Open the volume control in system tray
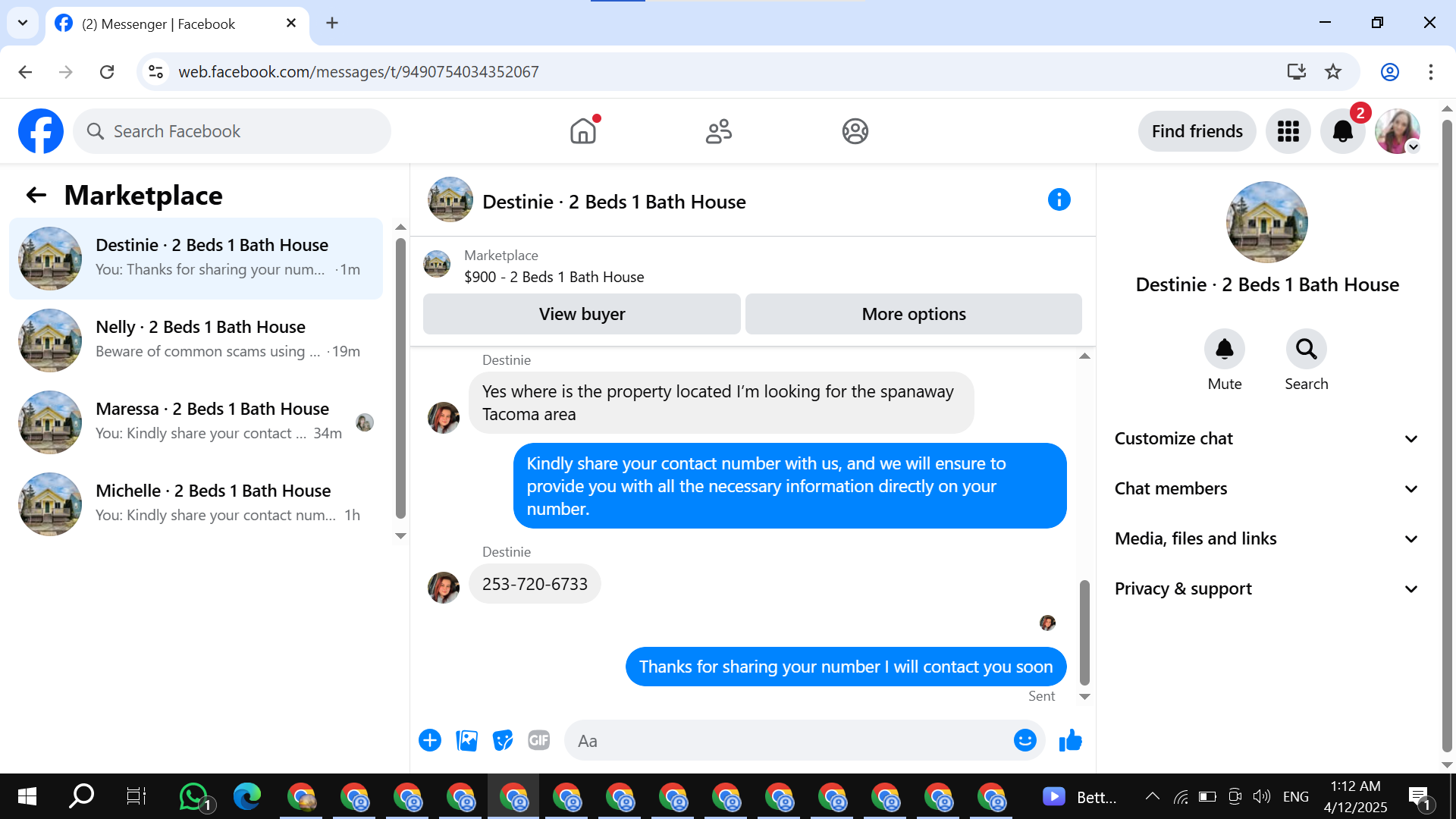1456x819 pixels. [x=1262, y=796]
